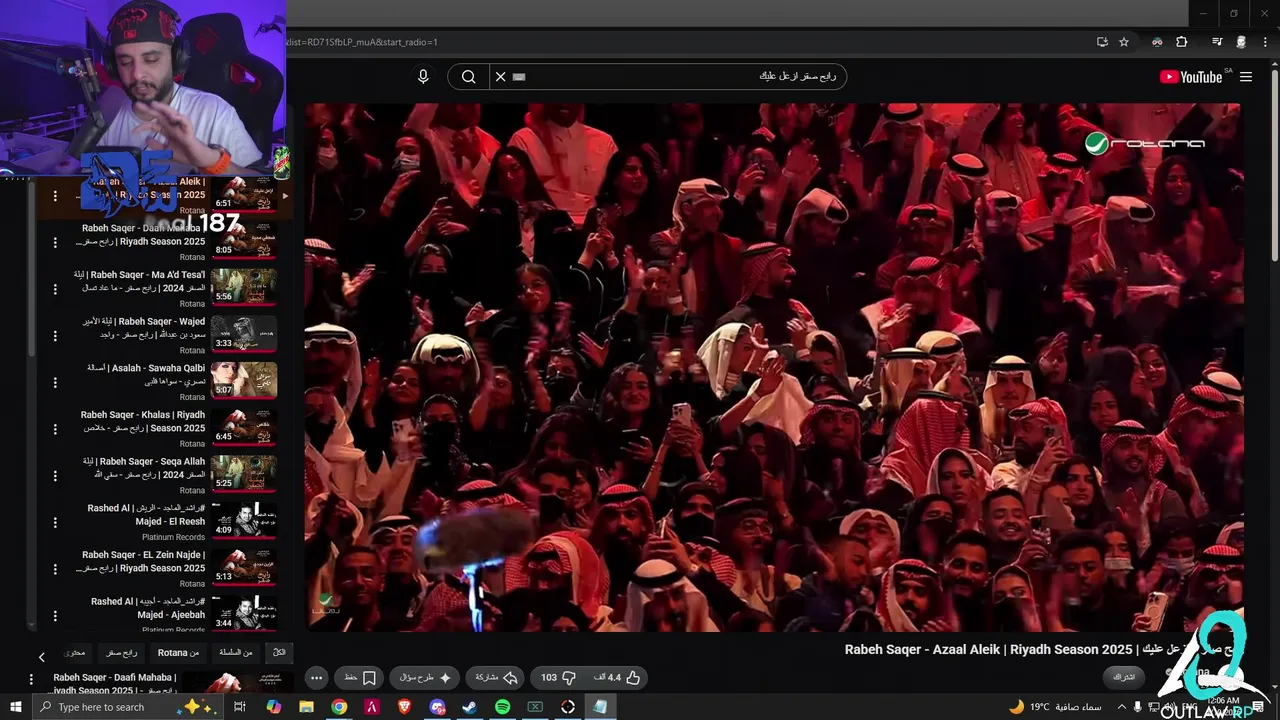Save the video with 'حفظ' button

pos(358,677)
